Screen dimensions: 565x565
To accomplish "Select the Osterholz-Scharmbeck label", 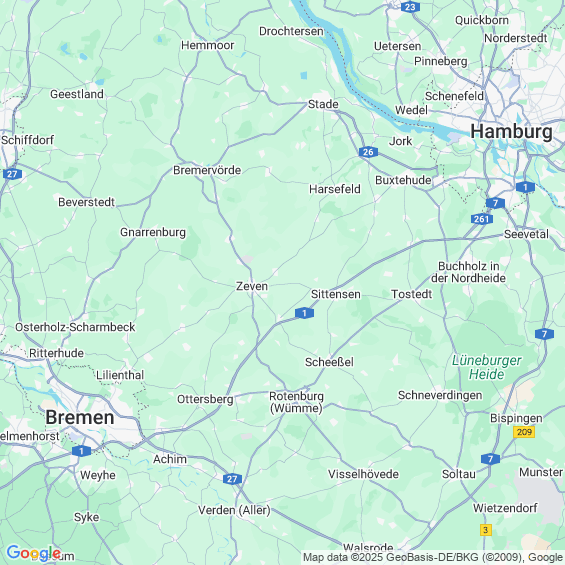I will (x=75, y=327).
